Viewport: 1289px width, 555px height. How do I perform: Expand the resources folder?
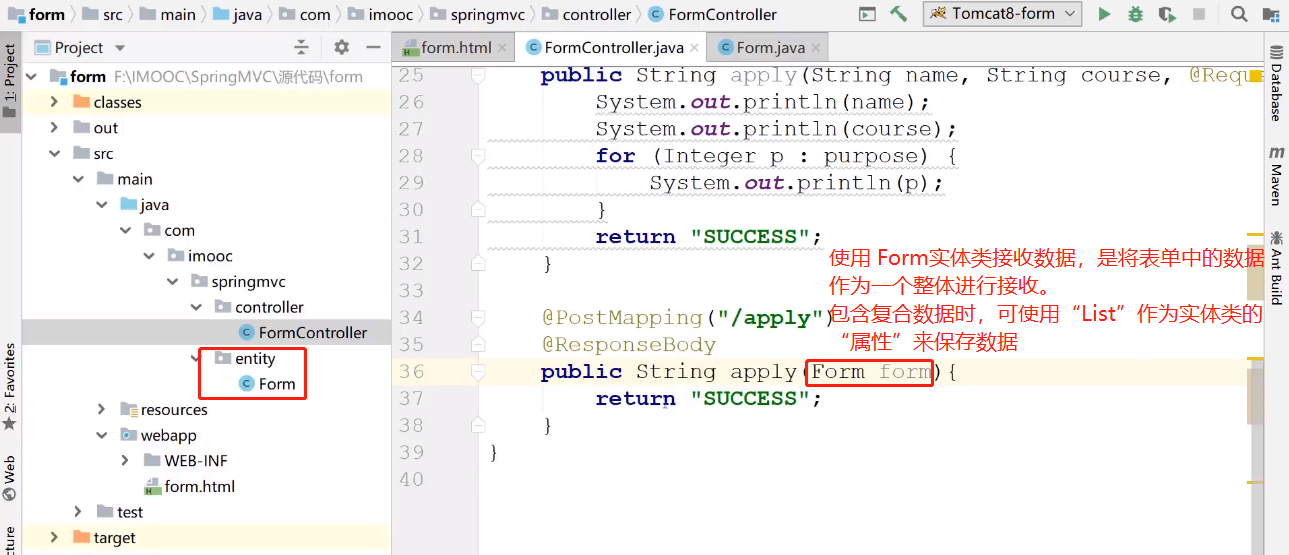click(101, 410)
